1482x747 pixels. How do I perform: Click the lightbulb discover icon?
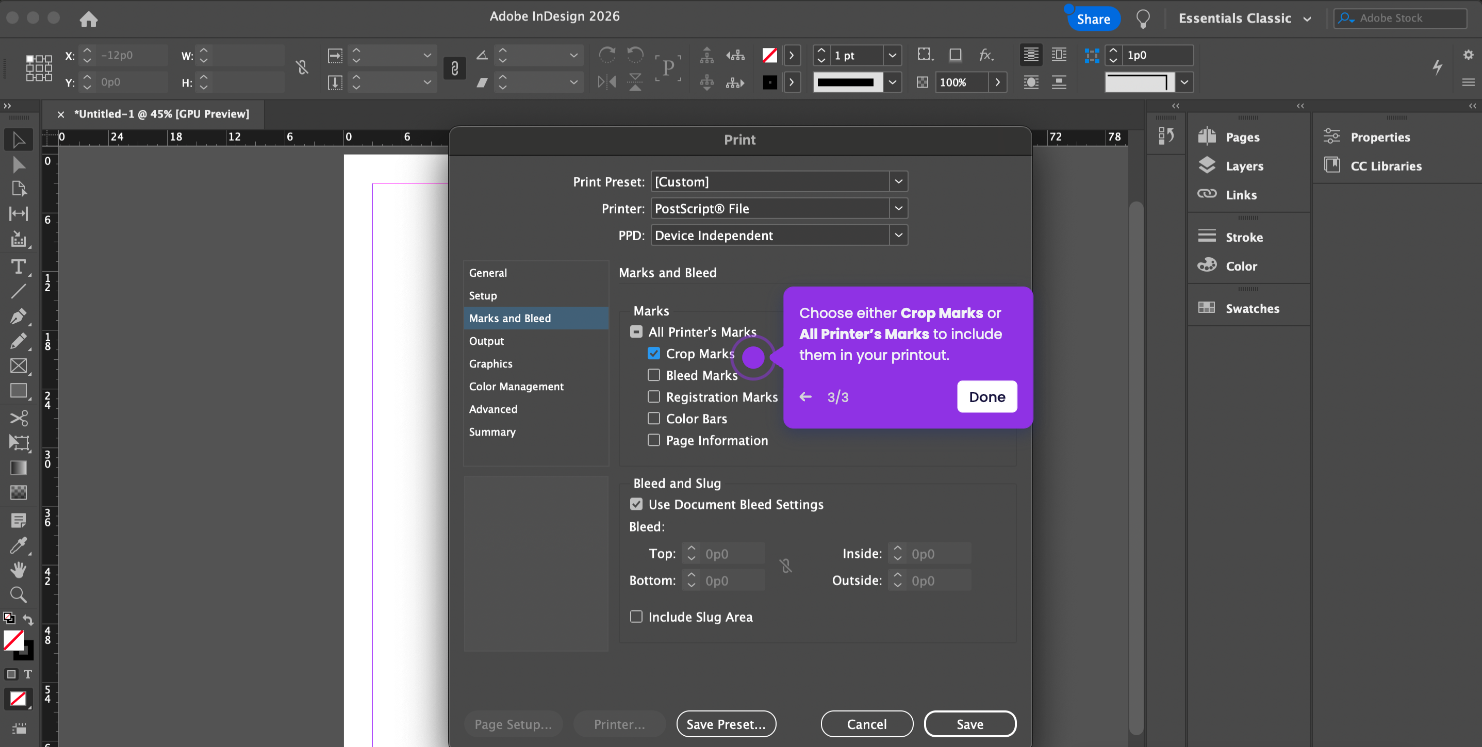[x=1143, y=19]
